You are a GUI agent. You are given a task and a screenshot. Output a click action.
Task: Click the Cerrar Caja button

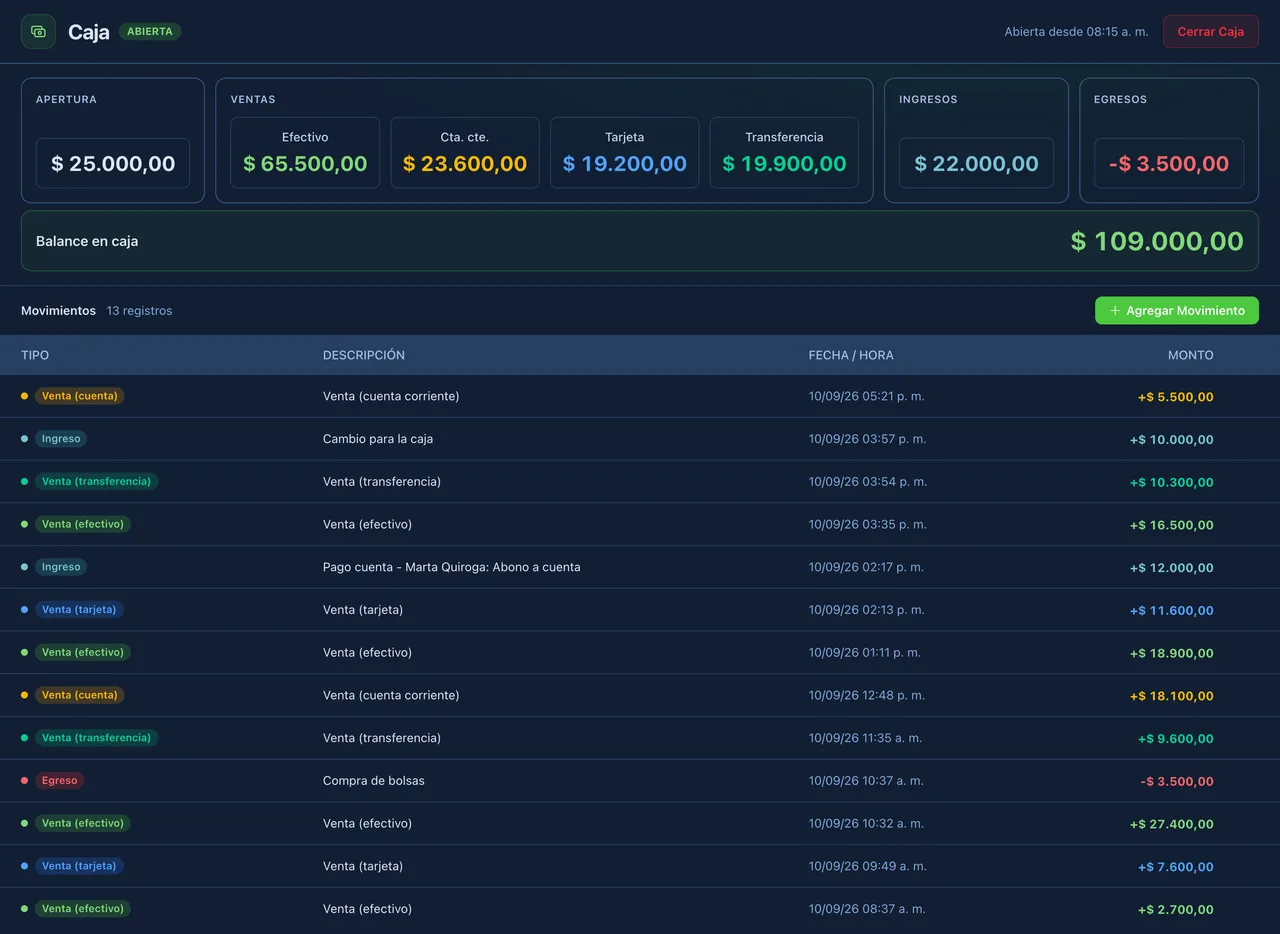coord(1210,32)
